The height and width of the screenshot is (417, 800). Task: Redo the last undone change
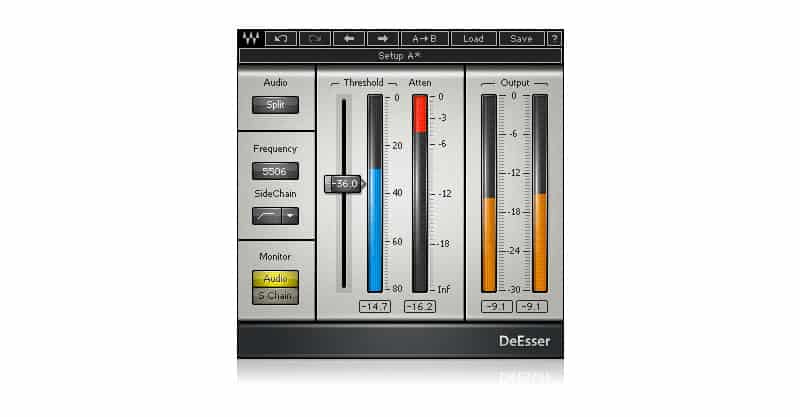pyautogui.click(x=315, y=39)
